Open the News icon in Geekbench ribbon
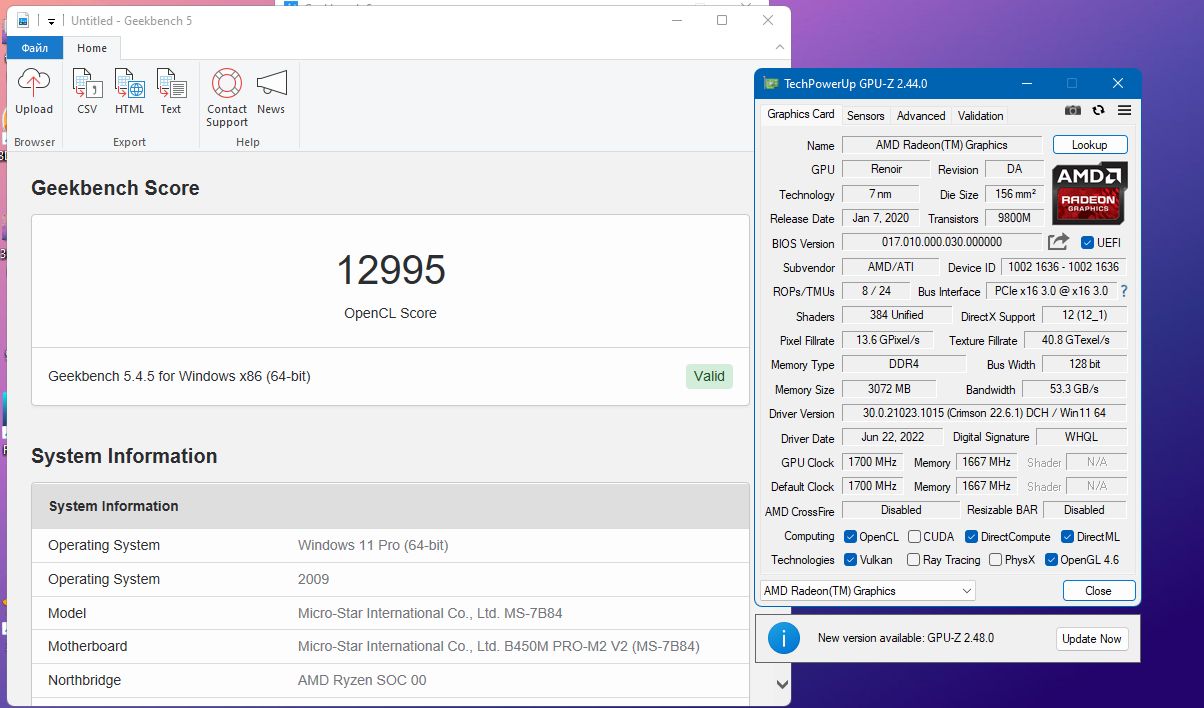This screenshot has height=708, width=1204. 271,84
